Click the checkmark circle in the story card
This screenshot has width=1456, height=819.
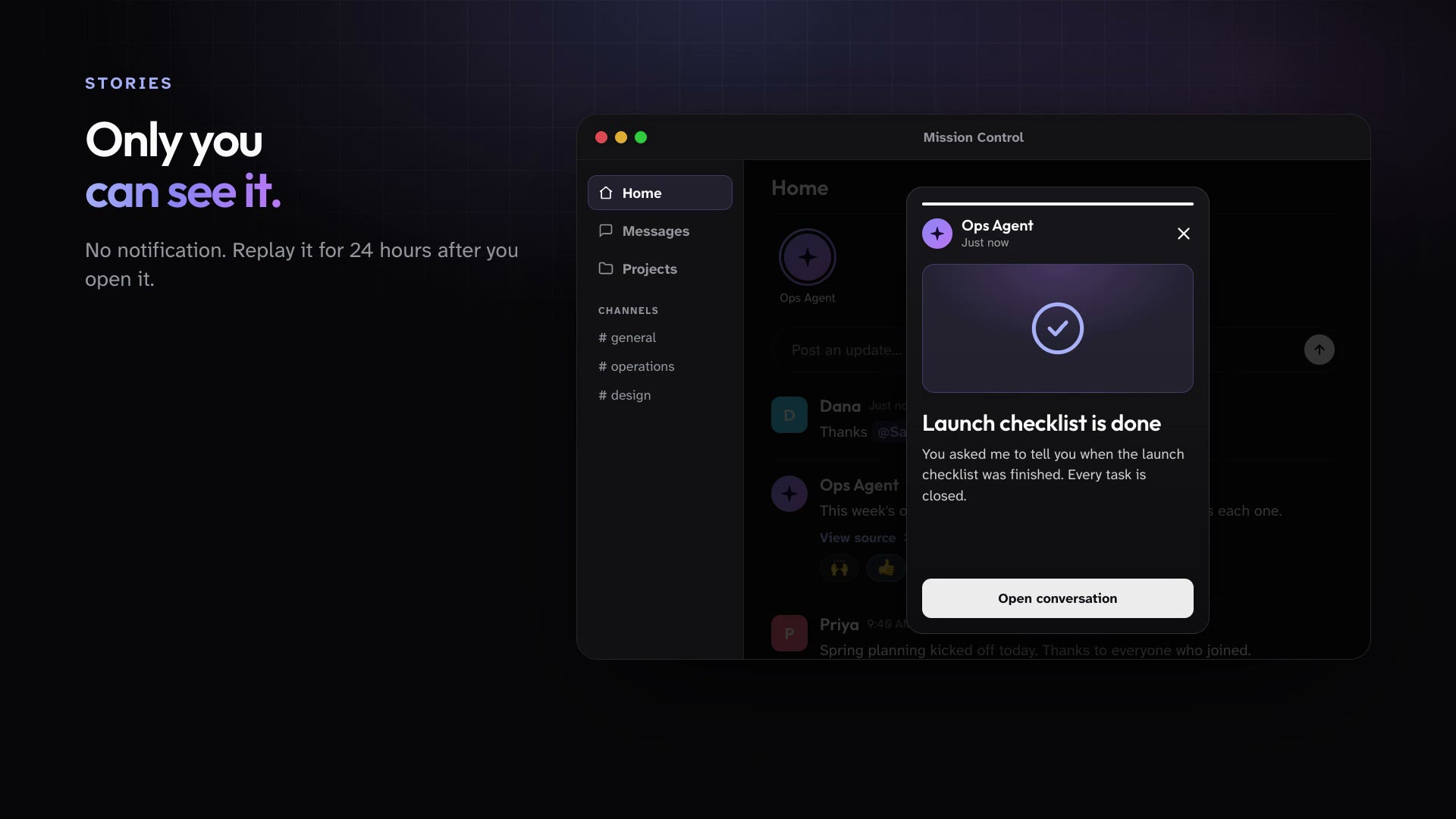tap(1057, 328)
